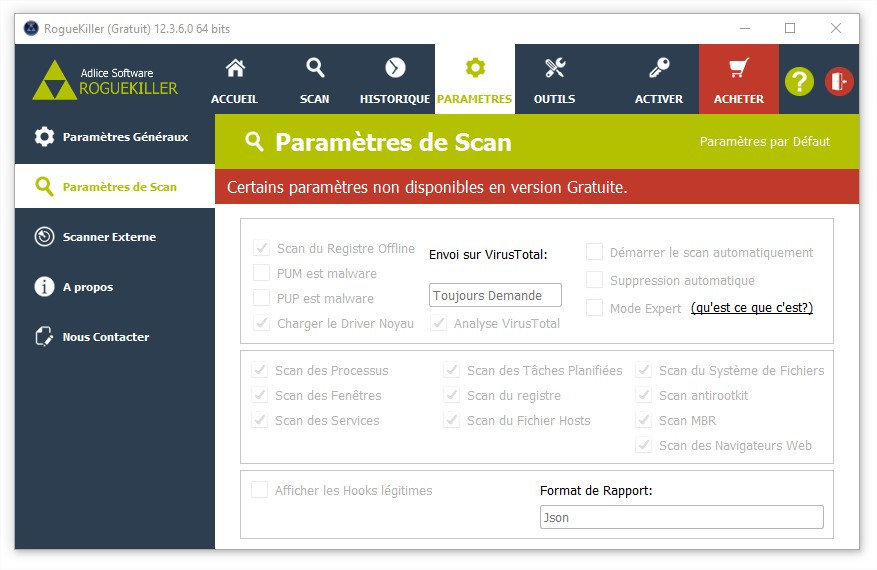Enable Afficher les Hooks légitimes

click(260, 490)
